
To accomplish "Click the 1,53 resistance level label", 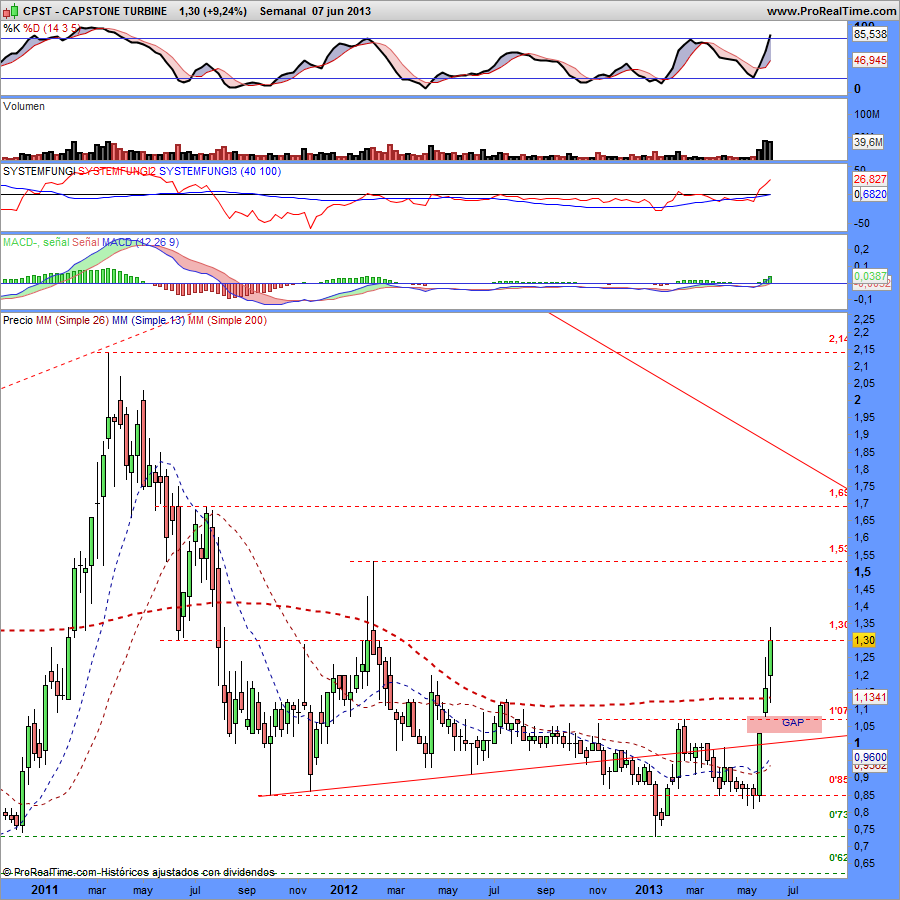I will [838, 549].
